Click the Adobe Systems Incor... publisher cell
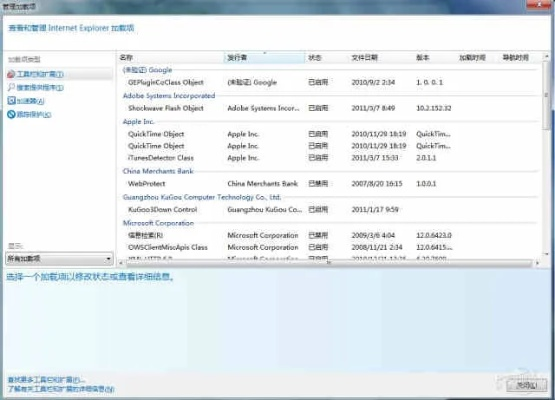Image resolution: width=555 pixels, height=400 pixels. (263, 108)
